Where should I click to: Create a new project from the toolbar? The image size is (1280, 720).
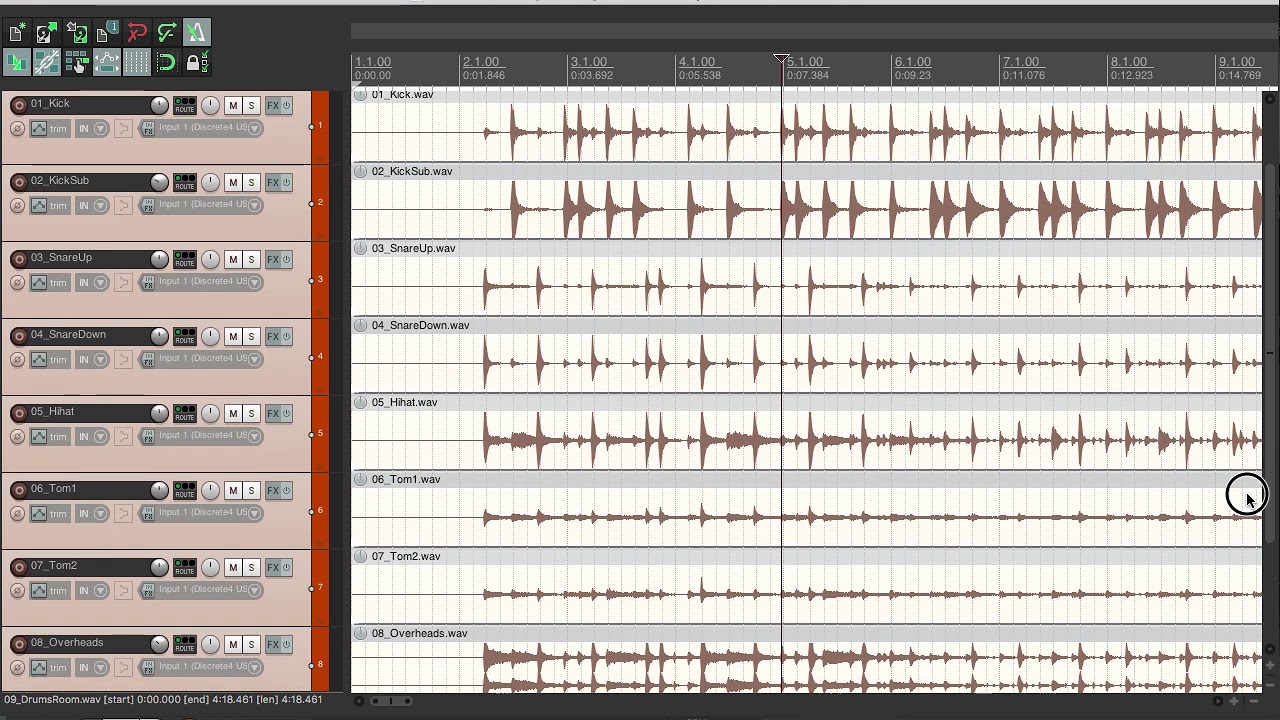click(17, 33)
